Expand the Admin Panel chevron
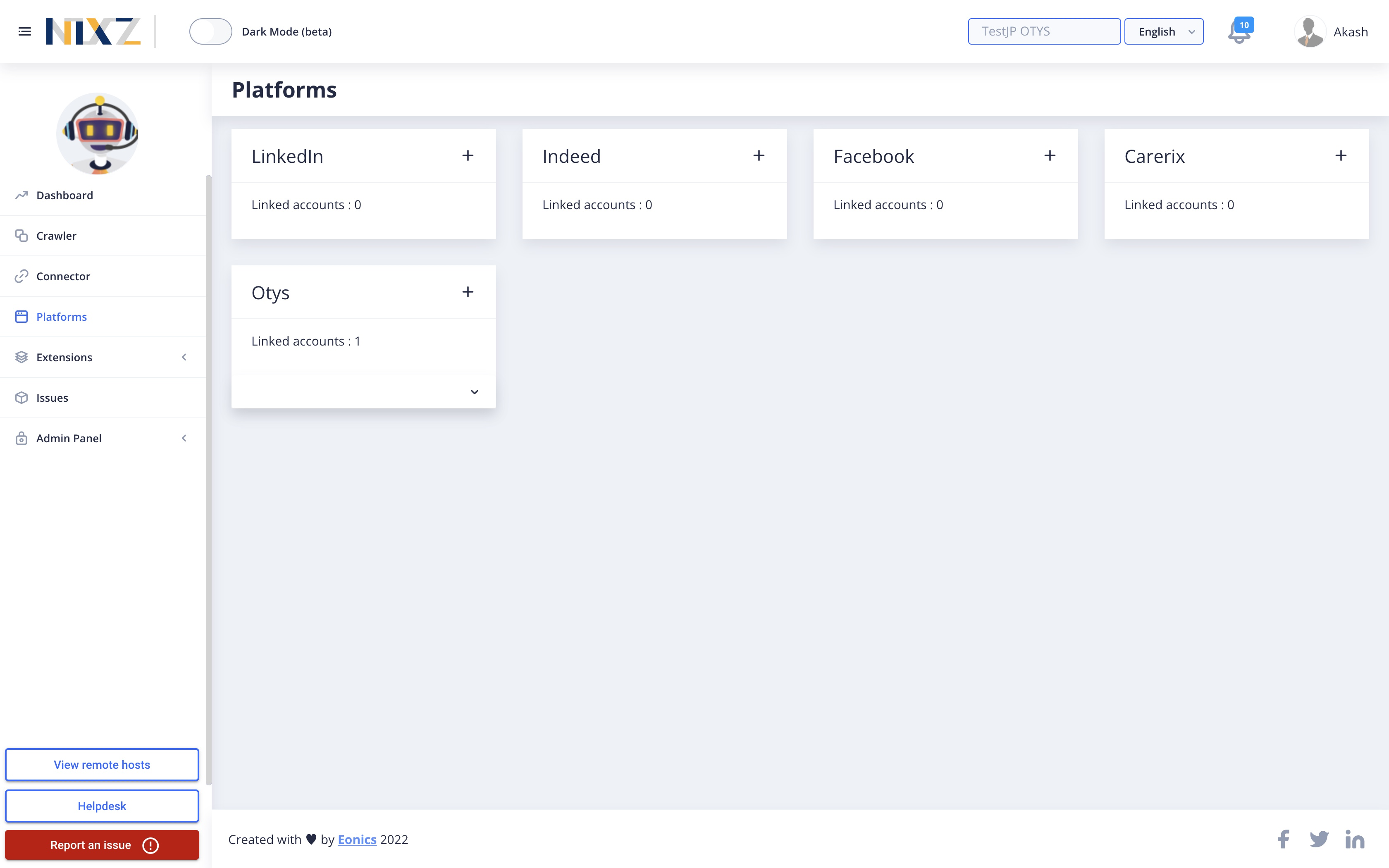The height and width of the screenshot is (868, 1389). (184, 438)
